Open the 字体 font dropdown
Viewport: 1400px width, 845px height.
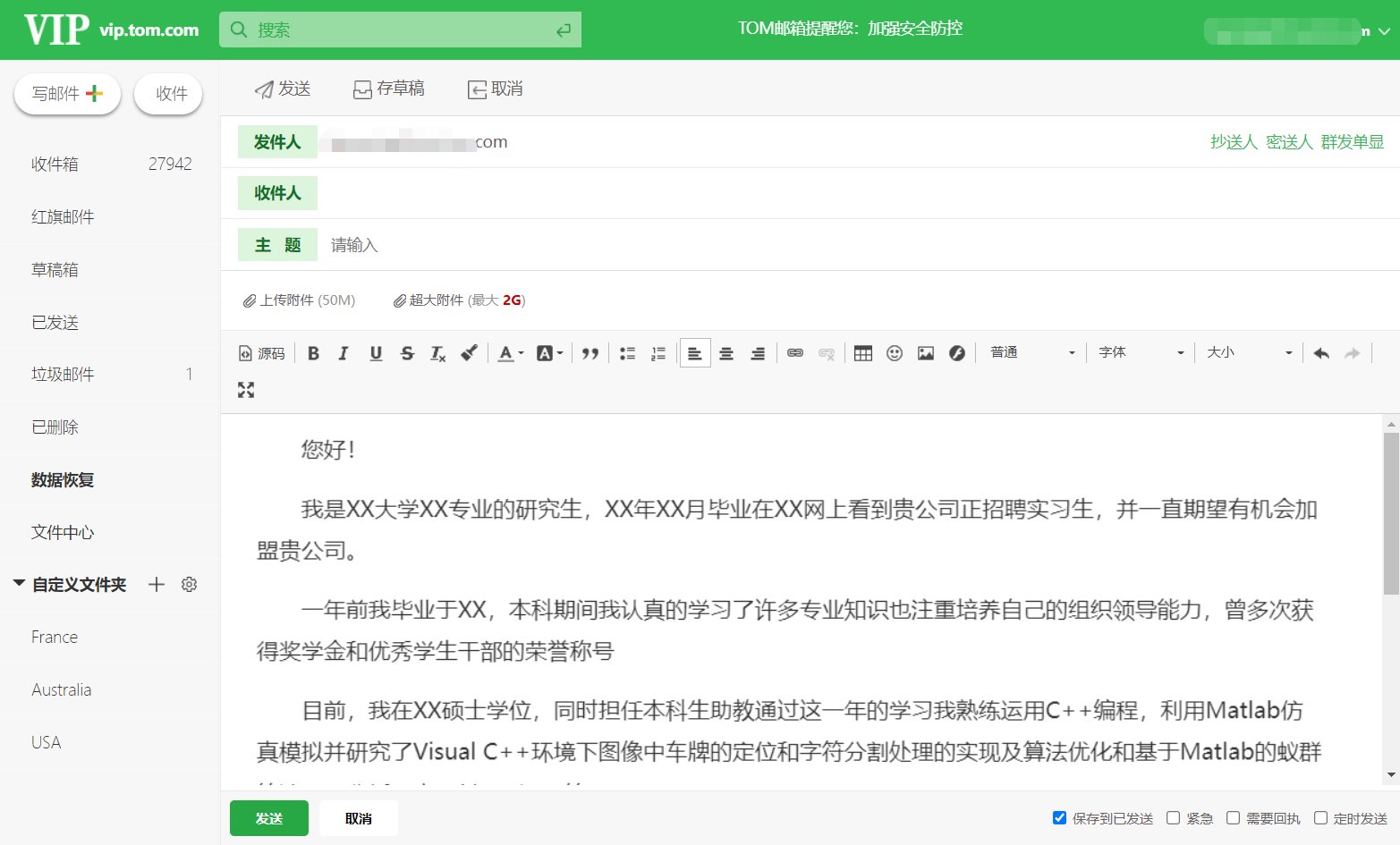point(1140,352)
